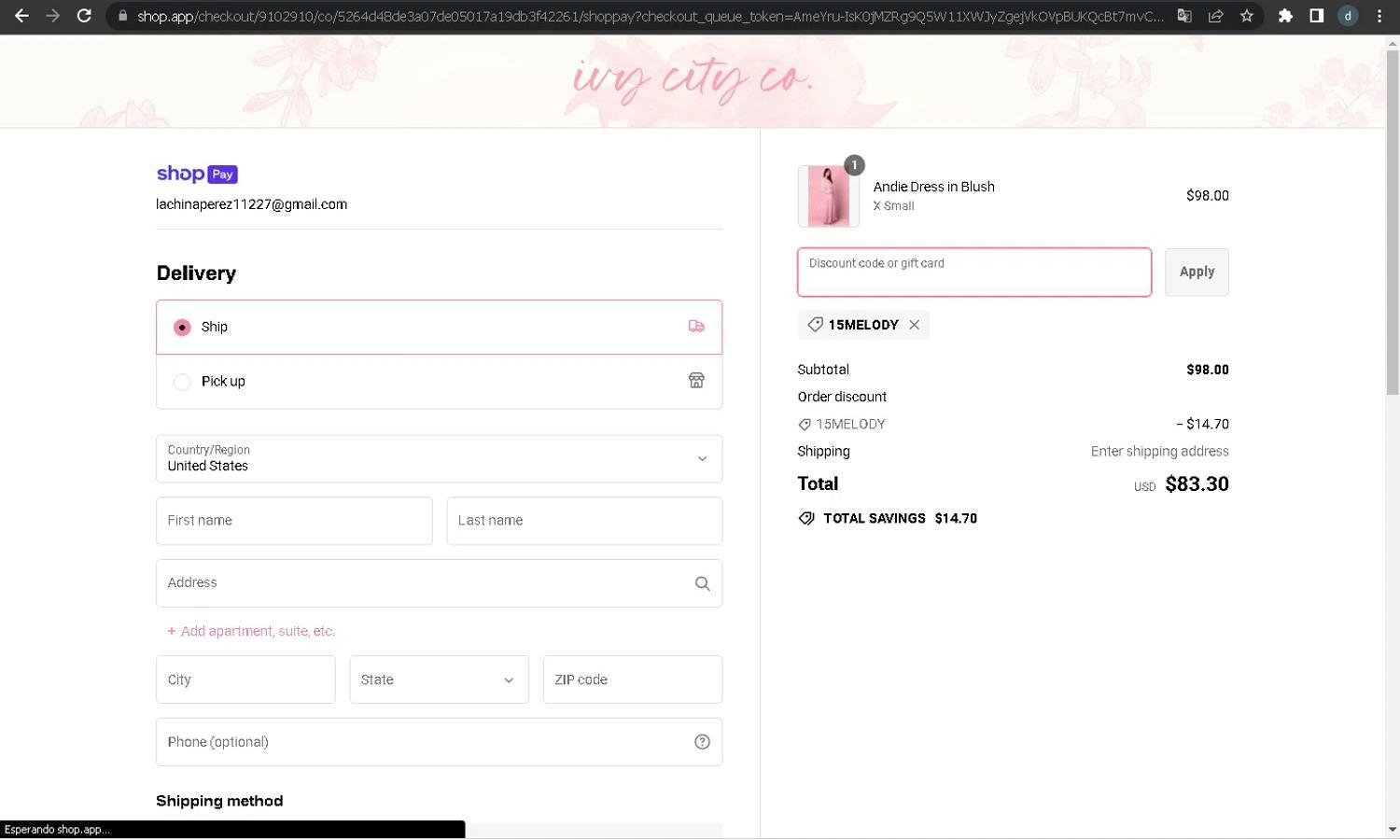Bookmark this page with the star icon

coord(1246,16)
